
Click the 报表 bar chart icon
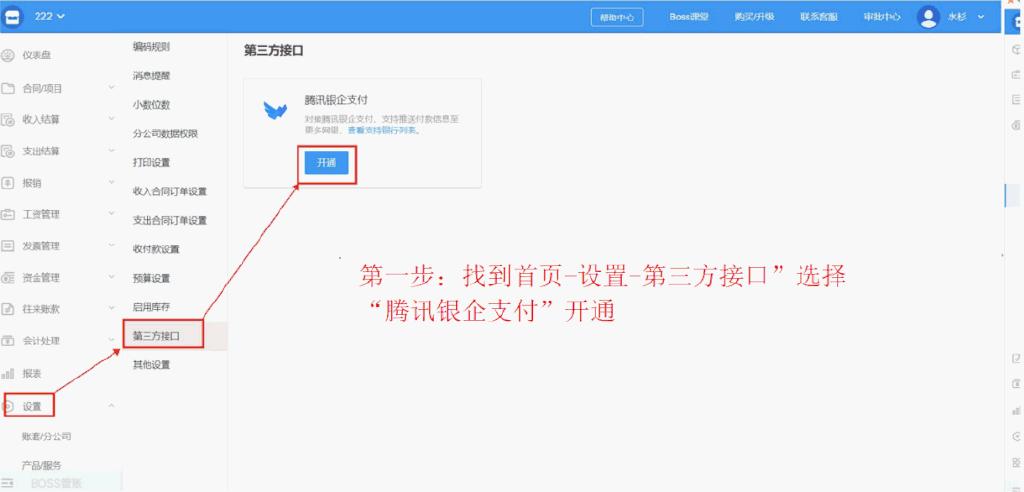pos(8,374)
